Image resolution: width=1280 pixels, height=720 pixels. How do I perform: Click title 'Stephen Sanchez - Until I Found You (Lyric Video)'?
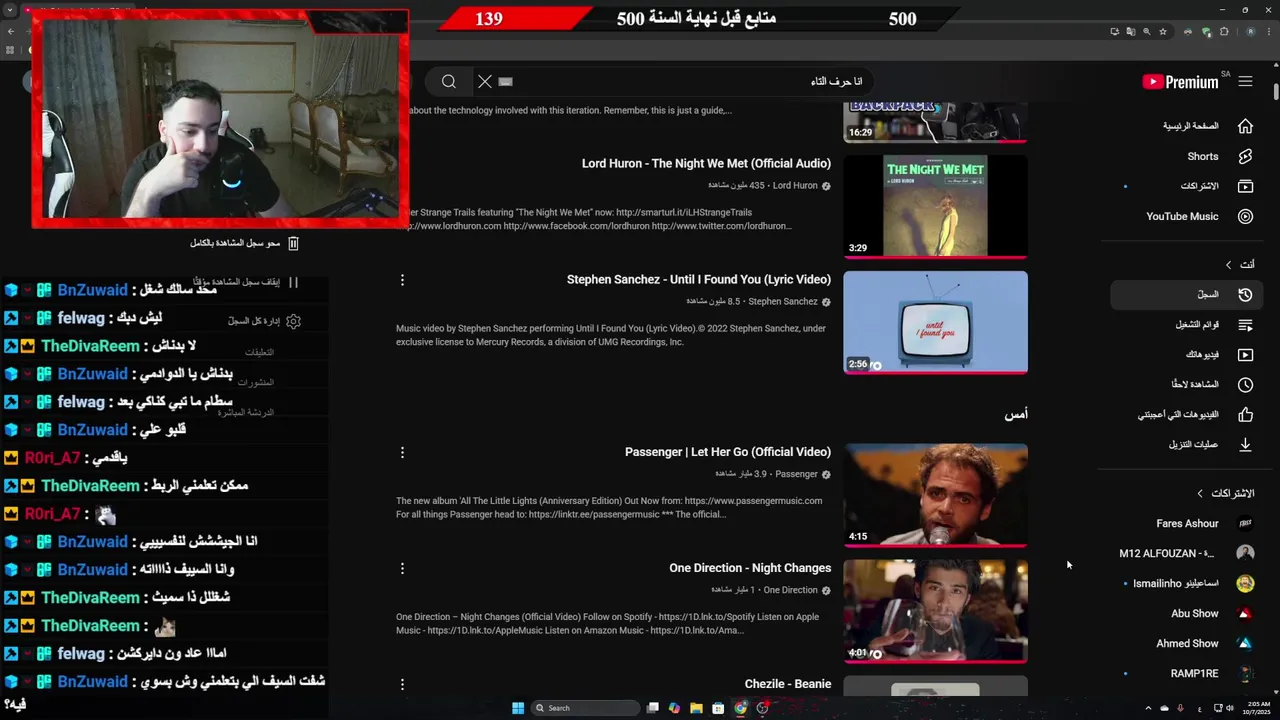coord(699,280)
